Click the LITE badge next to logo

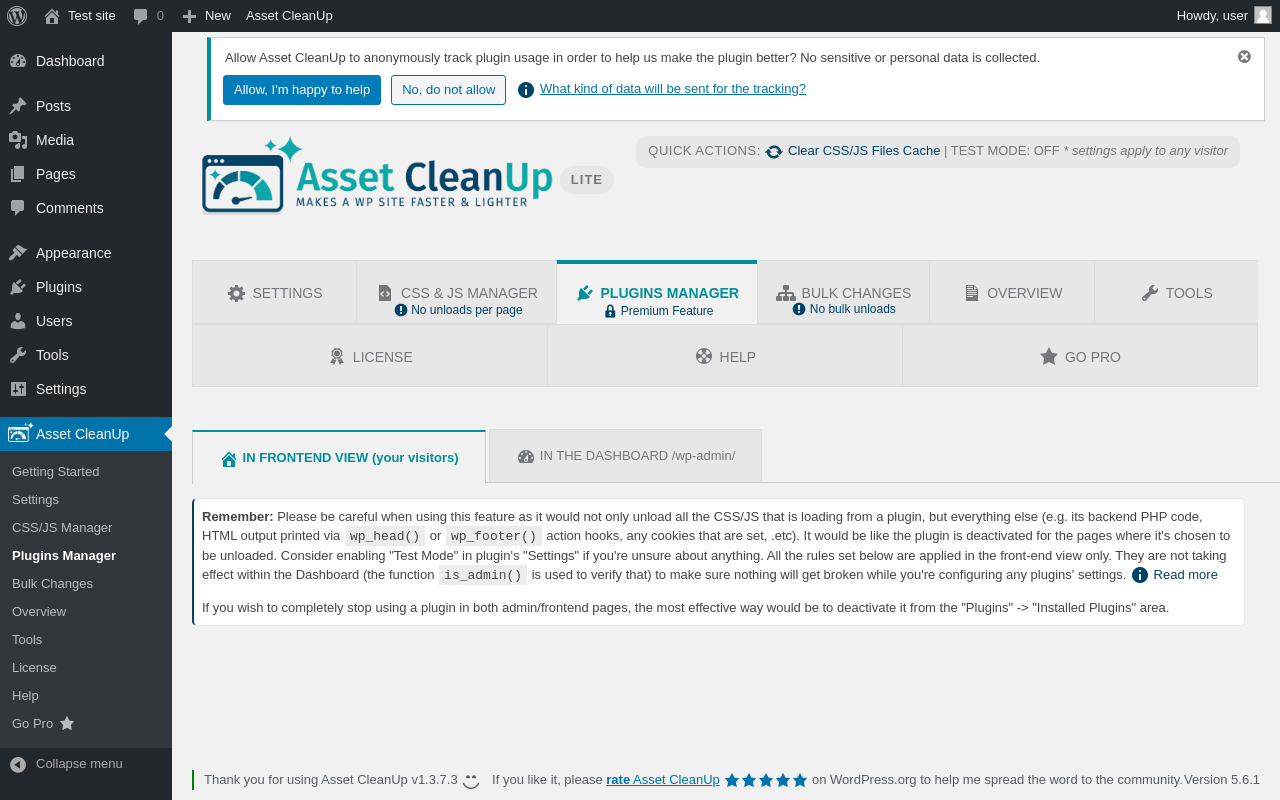pyautogui.click(x=587, y=180)
